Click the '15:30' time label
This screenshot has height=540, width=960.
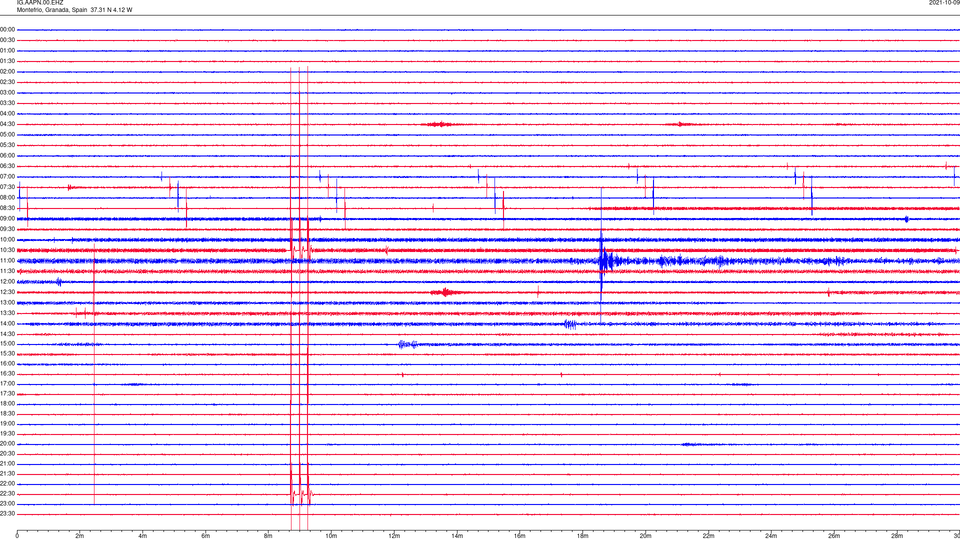coord(8,354)
